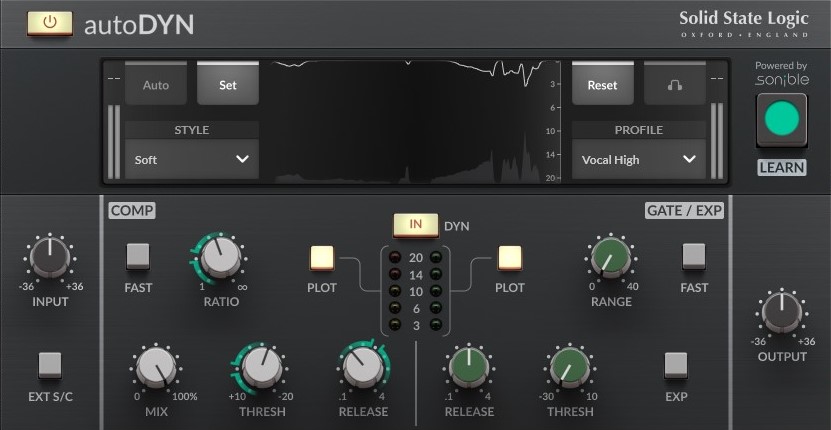Screen dimensions: 831x430
Task: Select the Set mode tab
Action: pyautogui.click(x=228, y=85)
